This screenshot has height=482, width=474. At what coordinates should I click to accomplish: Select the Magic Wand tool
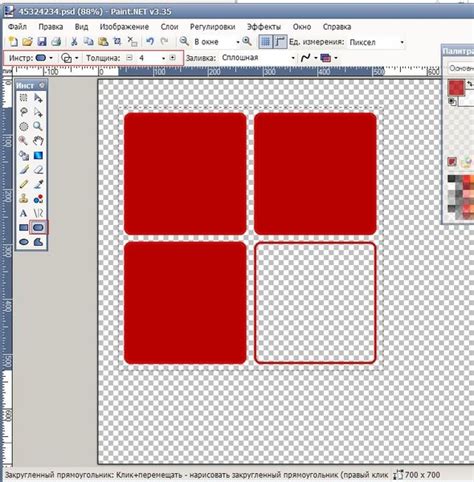23,141
